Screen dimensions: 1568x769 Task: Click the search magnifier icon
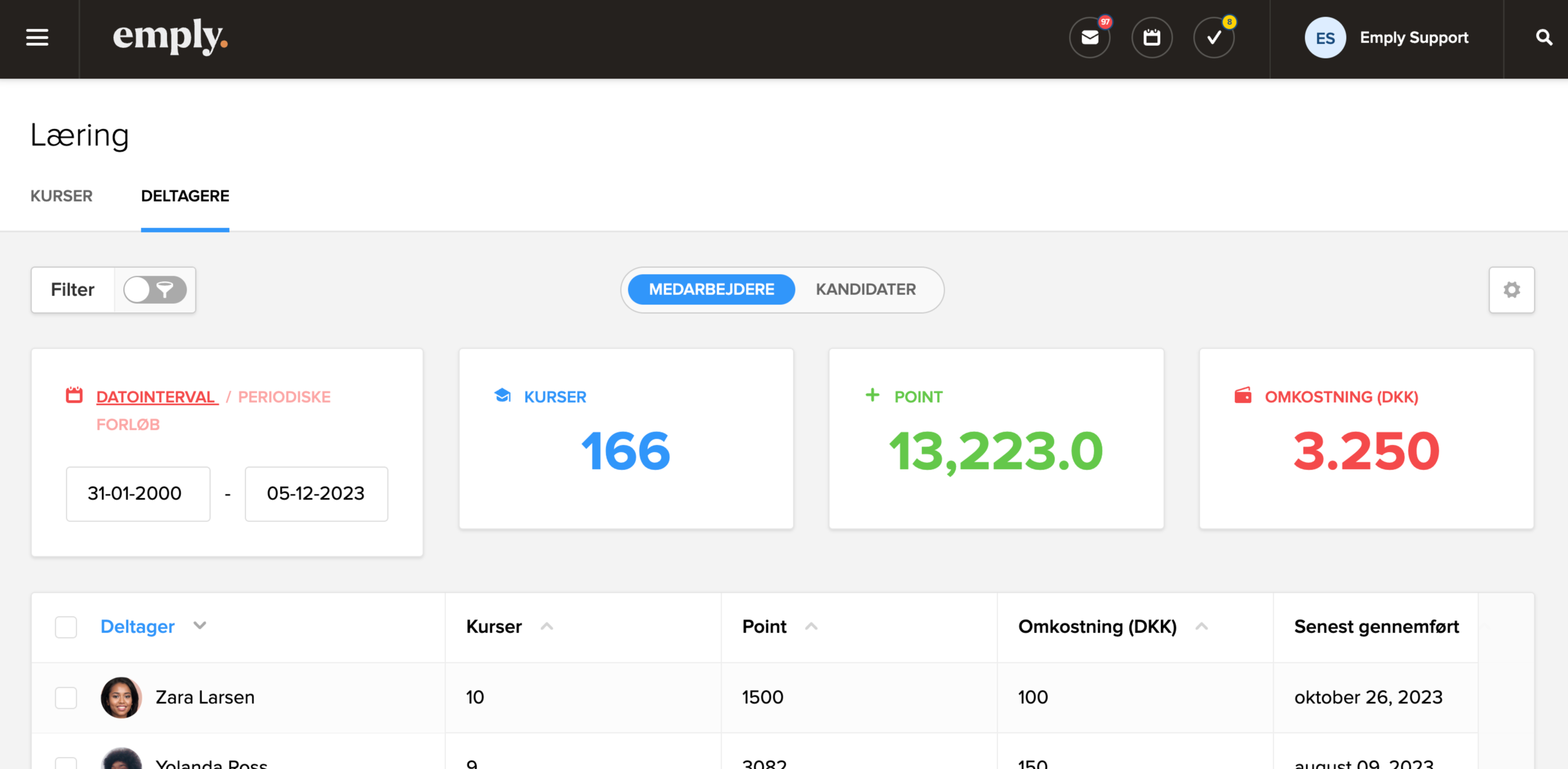tap(1544, 38)
